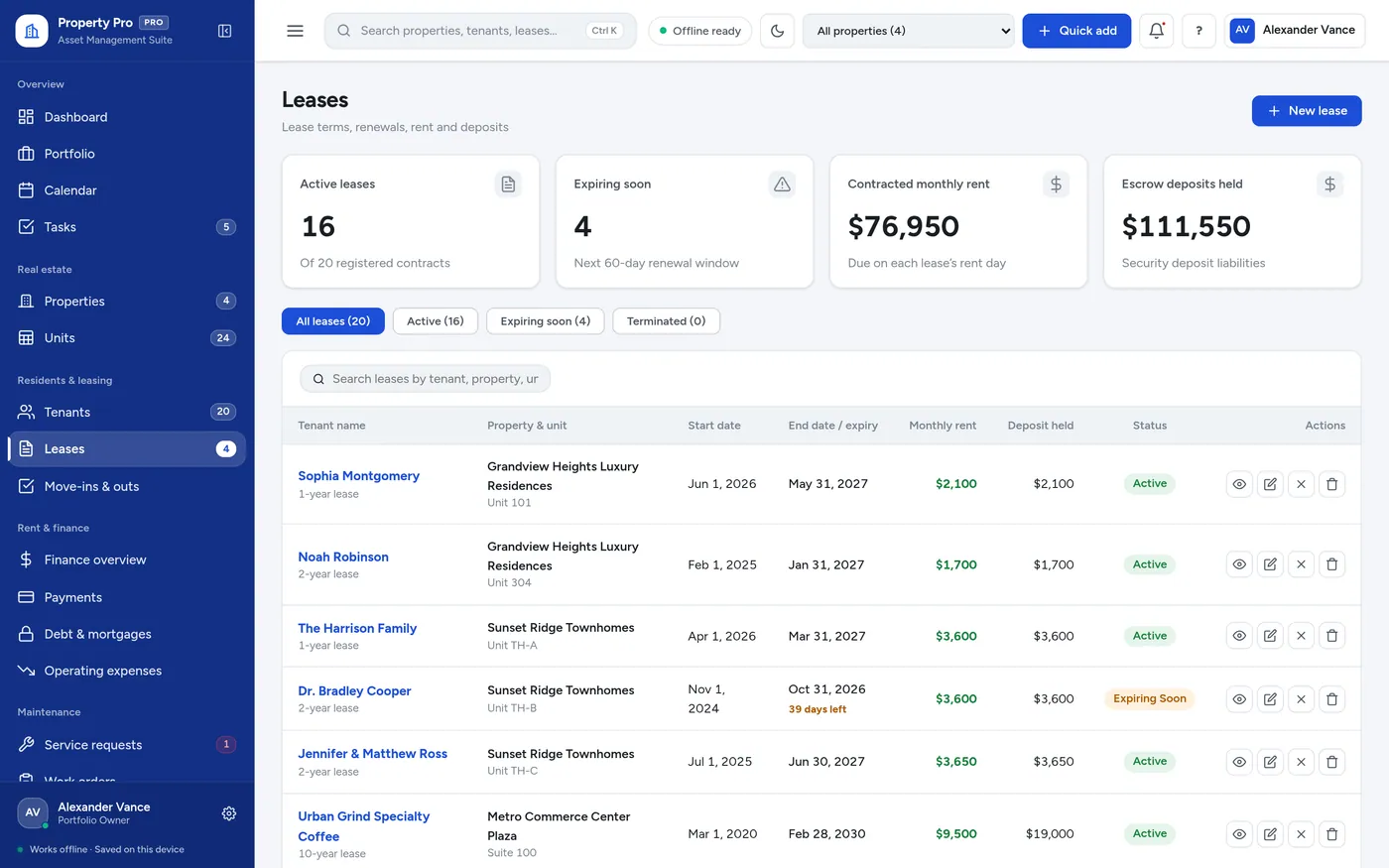Collapse the sidebar panel icon
Image resolution: width=1389 pixels, height=868 pixels.
[225, 31]
